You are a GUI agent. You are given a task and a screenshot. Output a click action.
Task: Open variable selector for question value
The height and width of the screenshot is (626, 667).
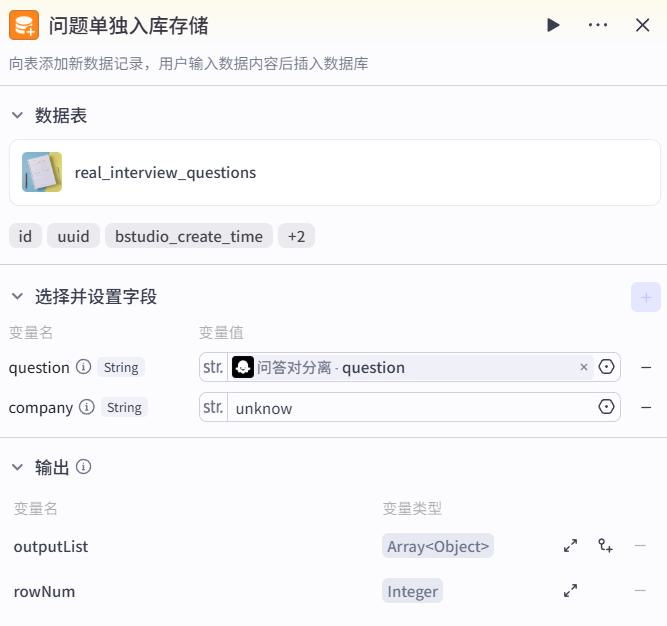point(606,367)
